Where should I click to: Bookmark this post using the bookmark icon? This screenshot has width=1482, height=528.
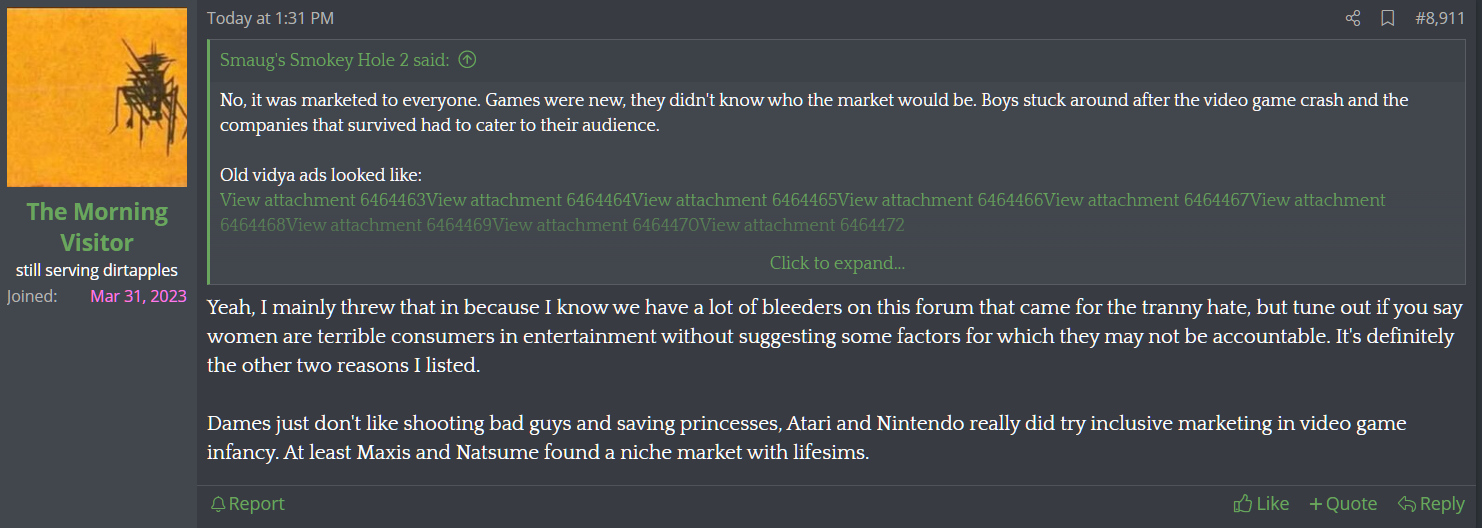point(1388,19)
